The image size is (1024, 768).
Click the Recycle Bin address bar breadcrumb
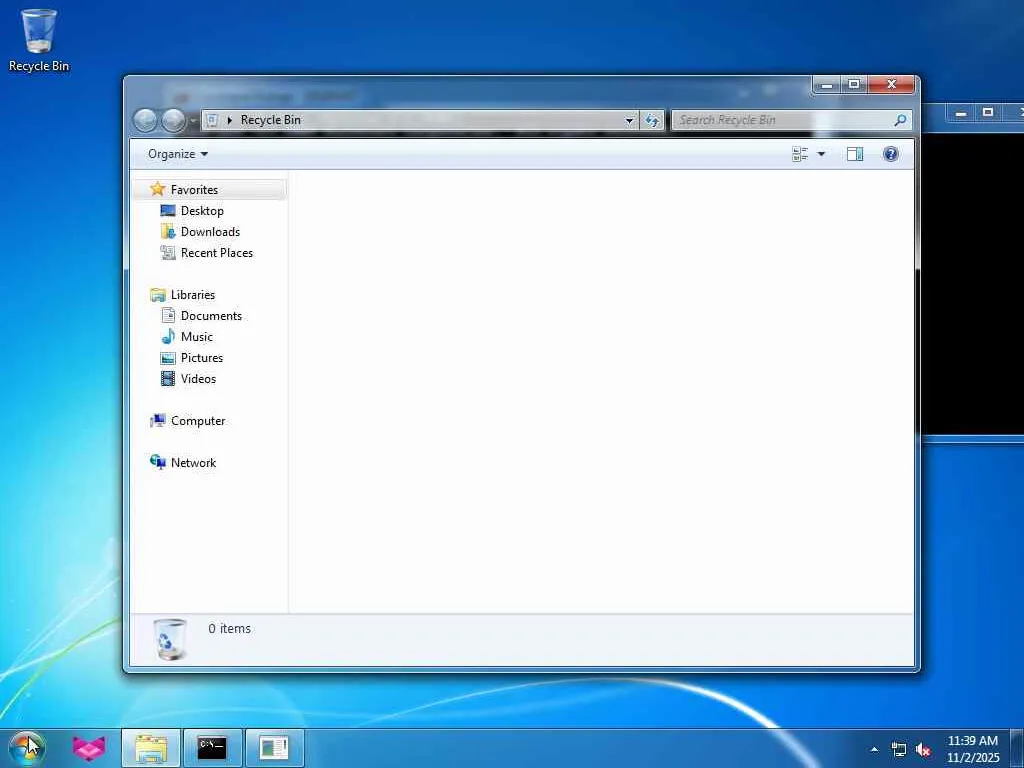point(270,120)
